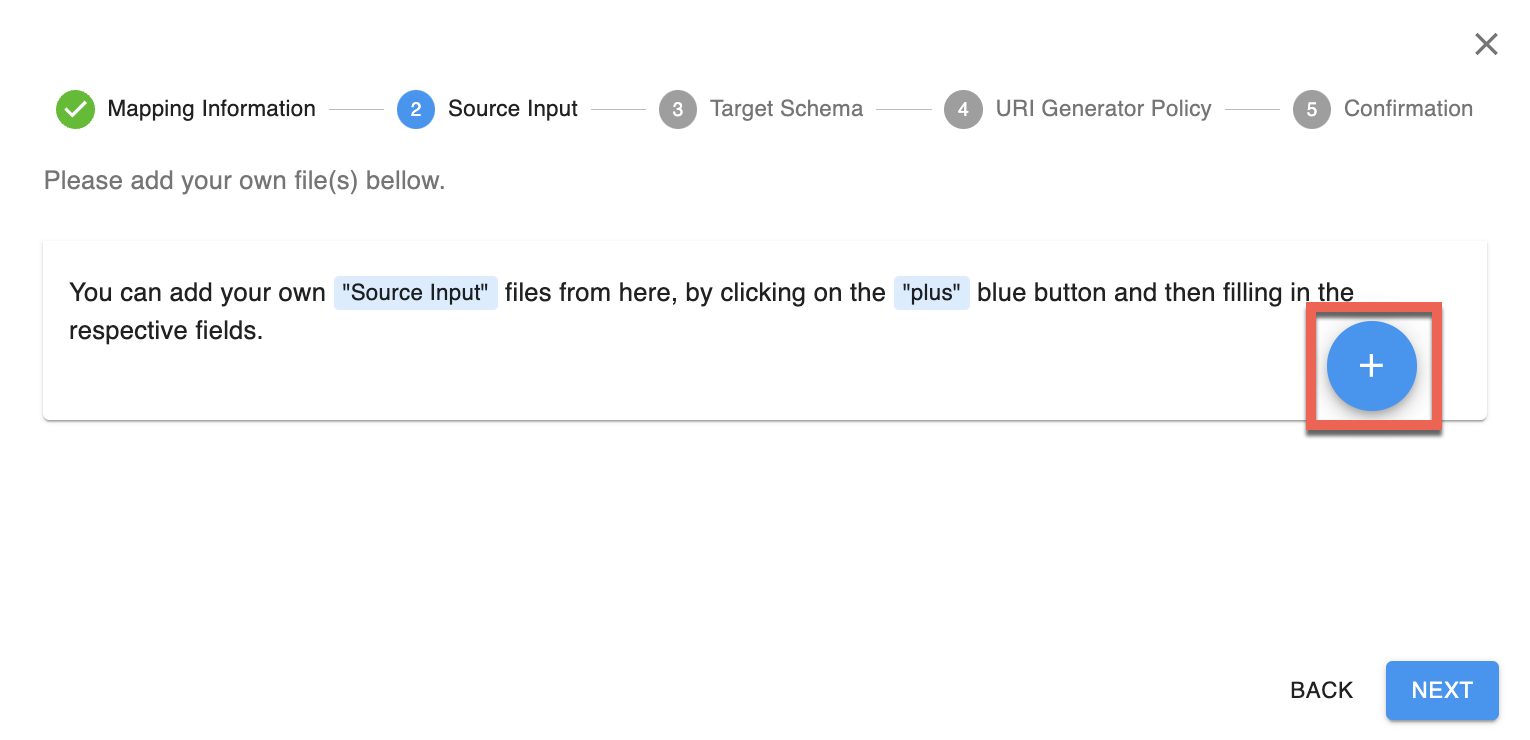Go to the Mapping Information step
Screen dimensions: 1530x740
click(x=211, y=109)
